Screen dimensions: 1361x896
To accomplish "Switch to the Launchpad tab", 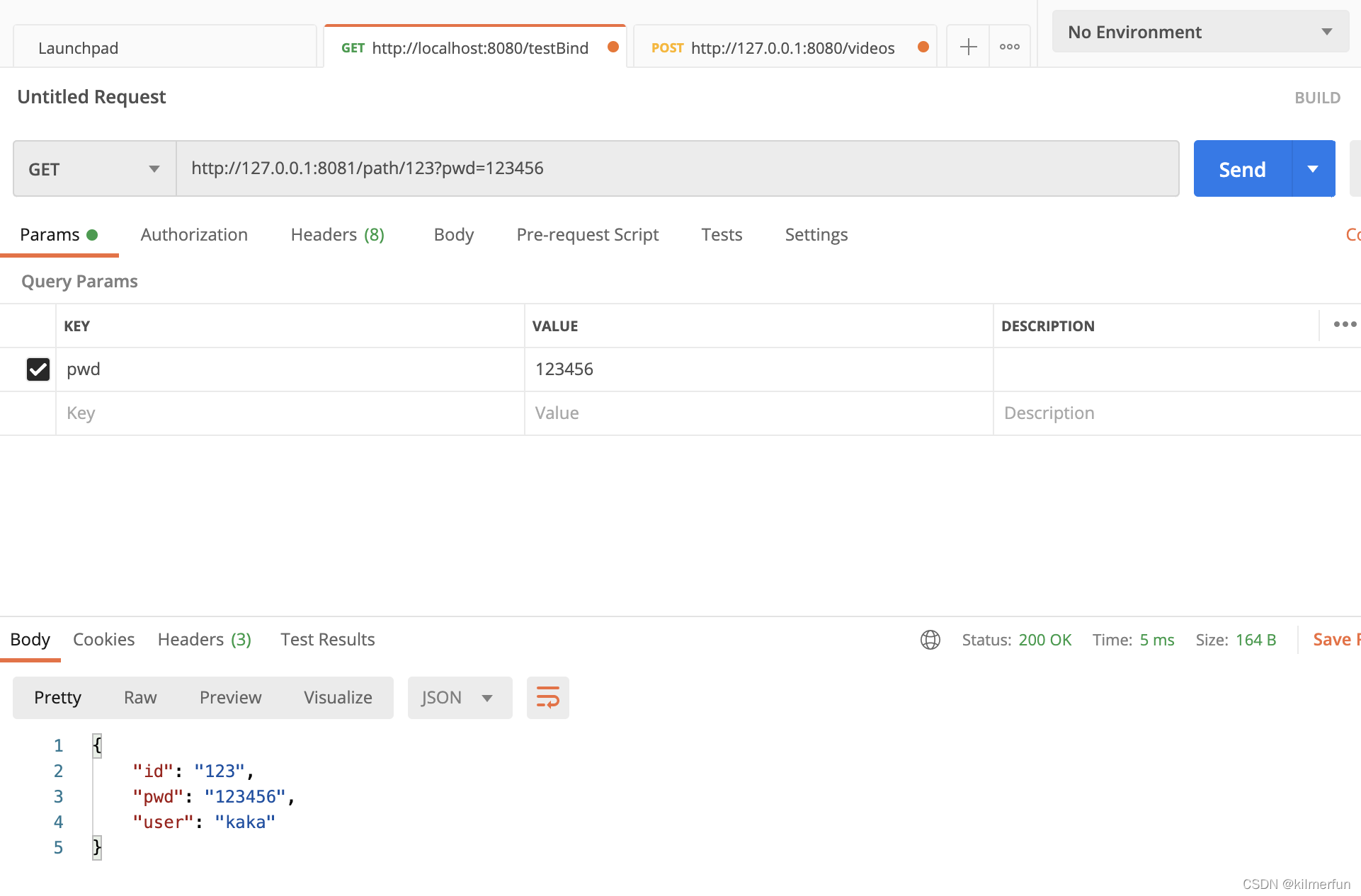I will click(x=165, y=47).
